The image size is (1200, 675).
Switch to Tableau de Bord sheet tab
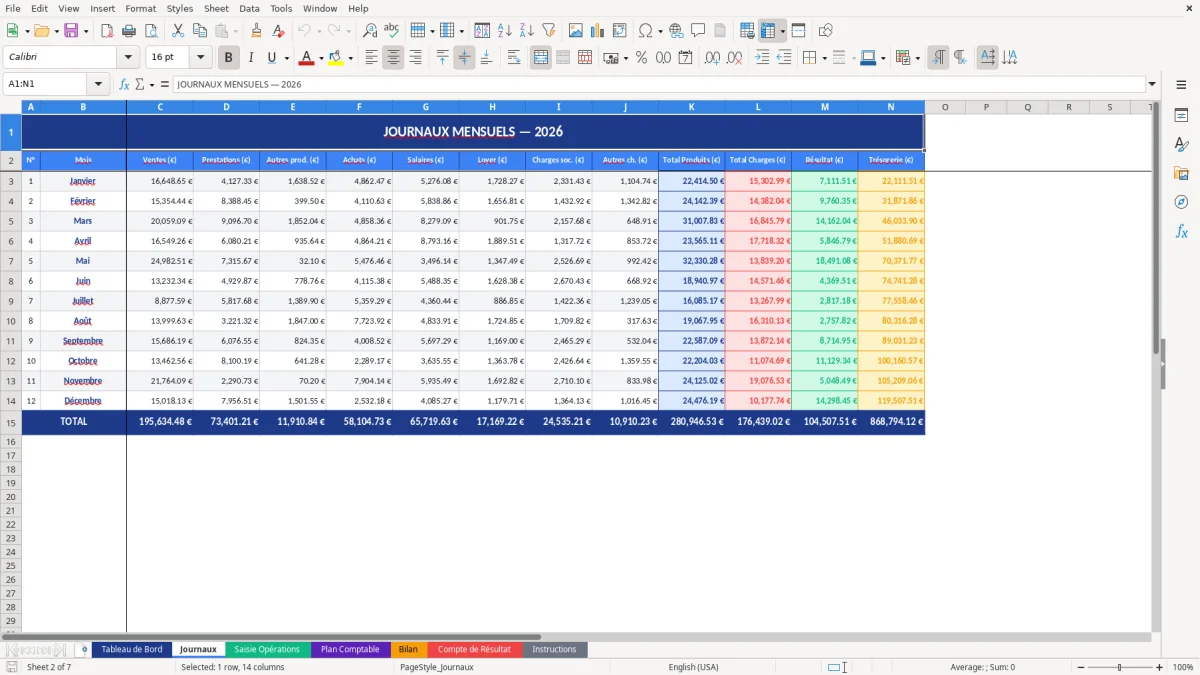click(132, 650)
